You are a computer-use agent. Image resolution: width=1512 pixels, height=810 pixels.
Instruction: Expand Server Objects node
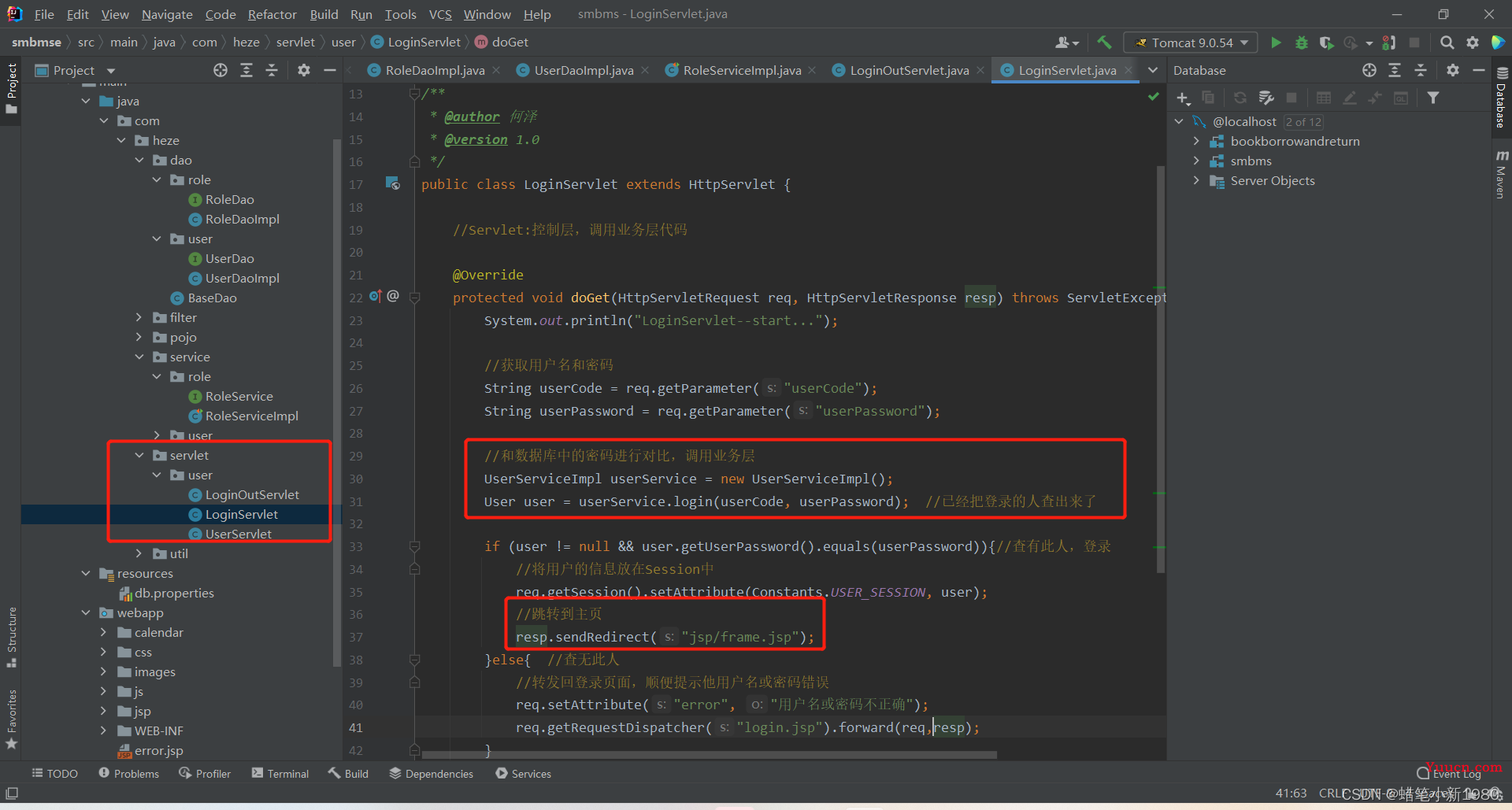[x=1196, y=180]
